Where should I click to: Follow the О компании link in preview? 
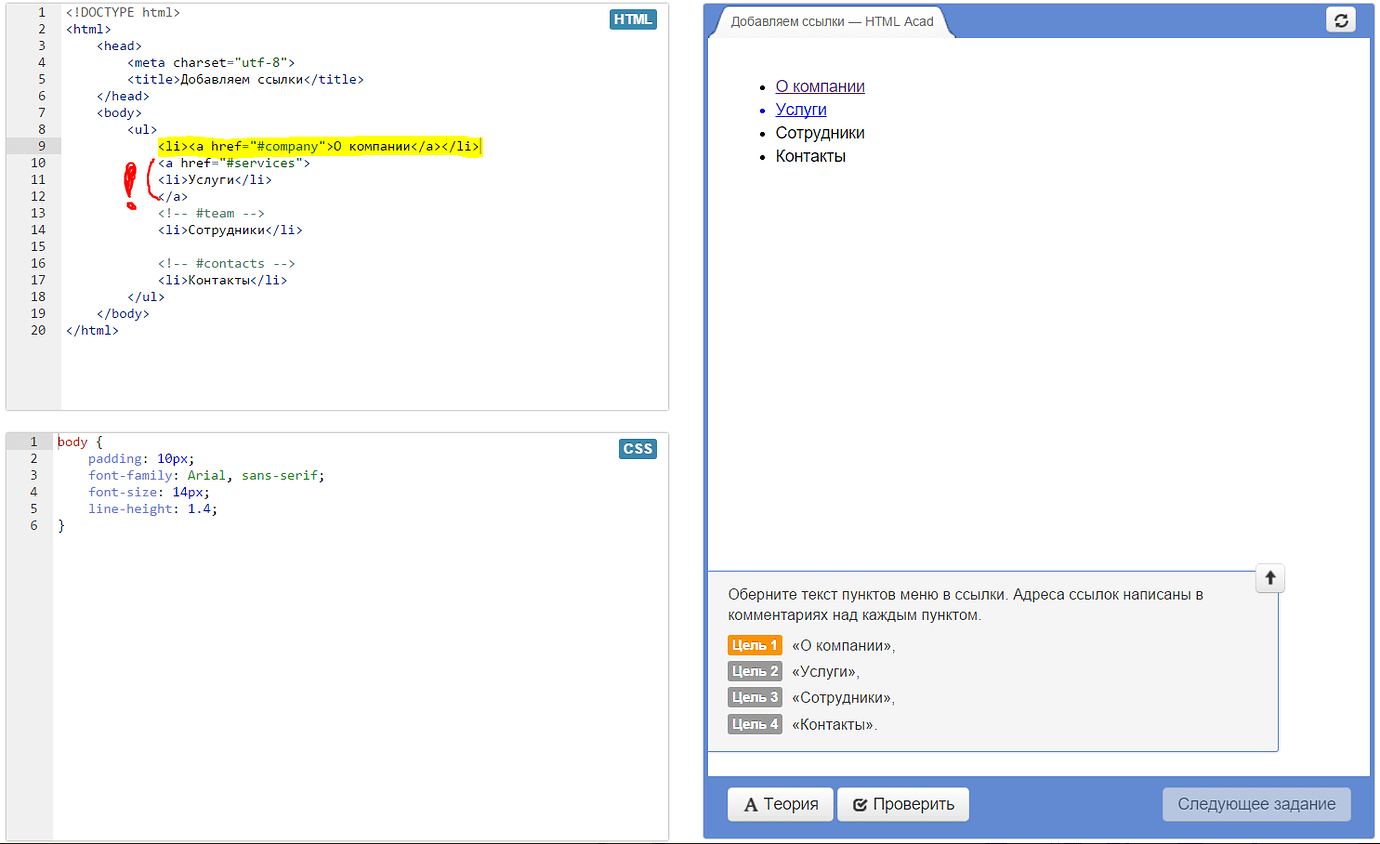(820, 87)
